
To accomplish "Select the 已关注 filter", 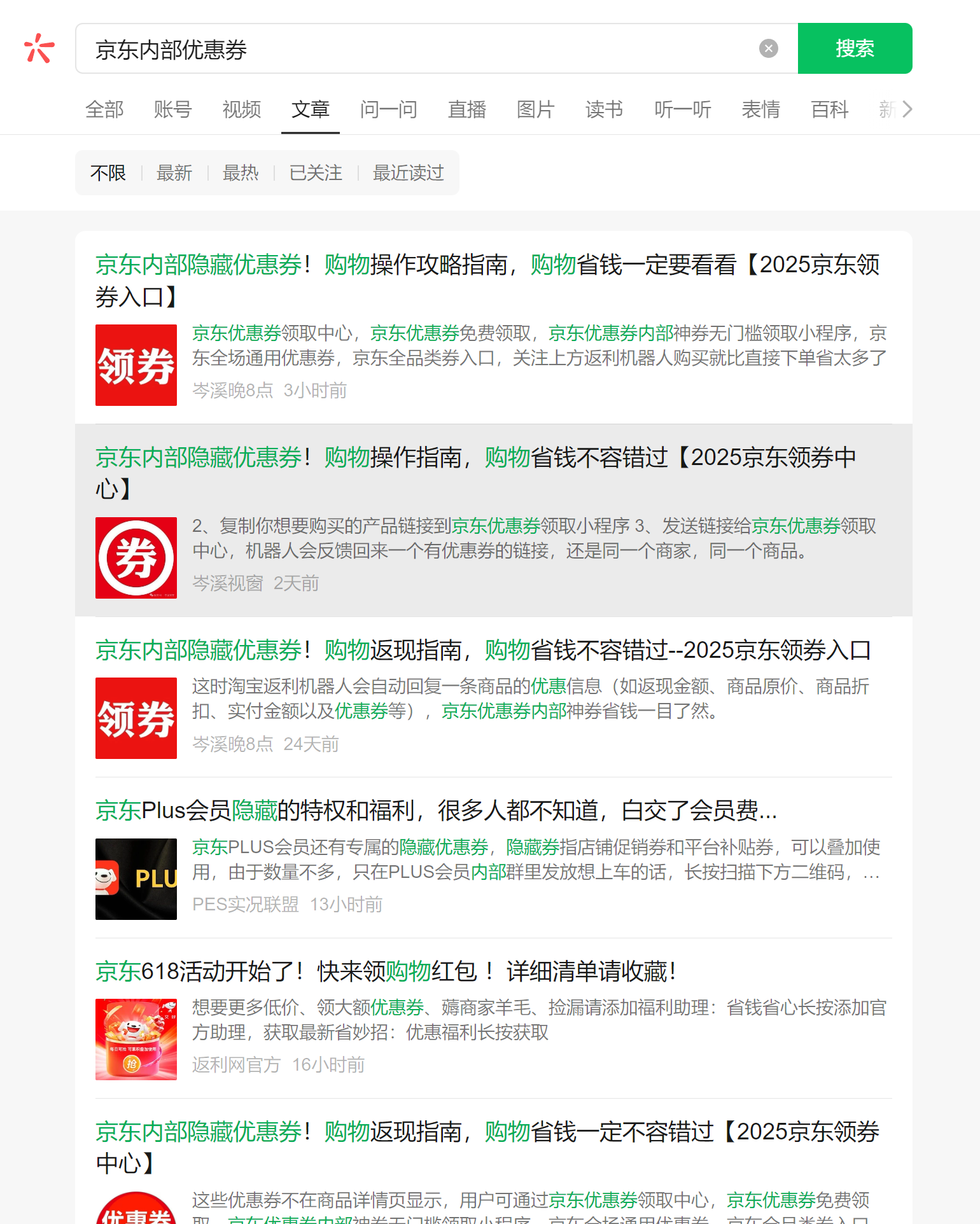I will click(x=316, y=173).
